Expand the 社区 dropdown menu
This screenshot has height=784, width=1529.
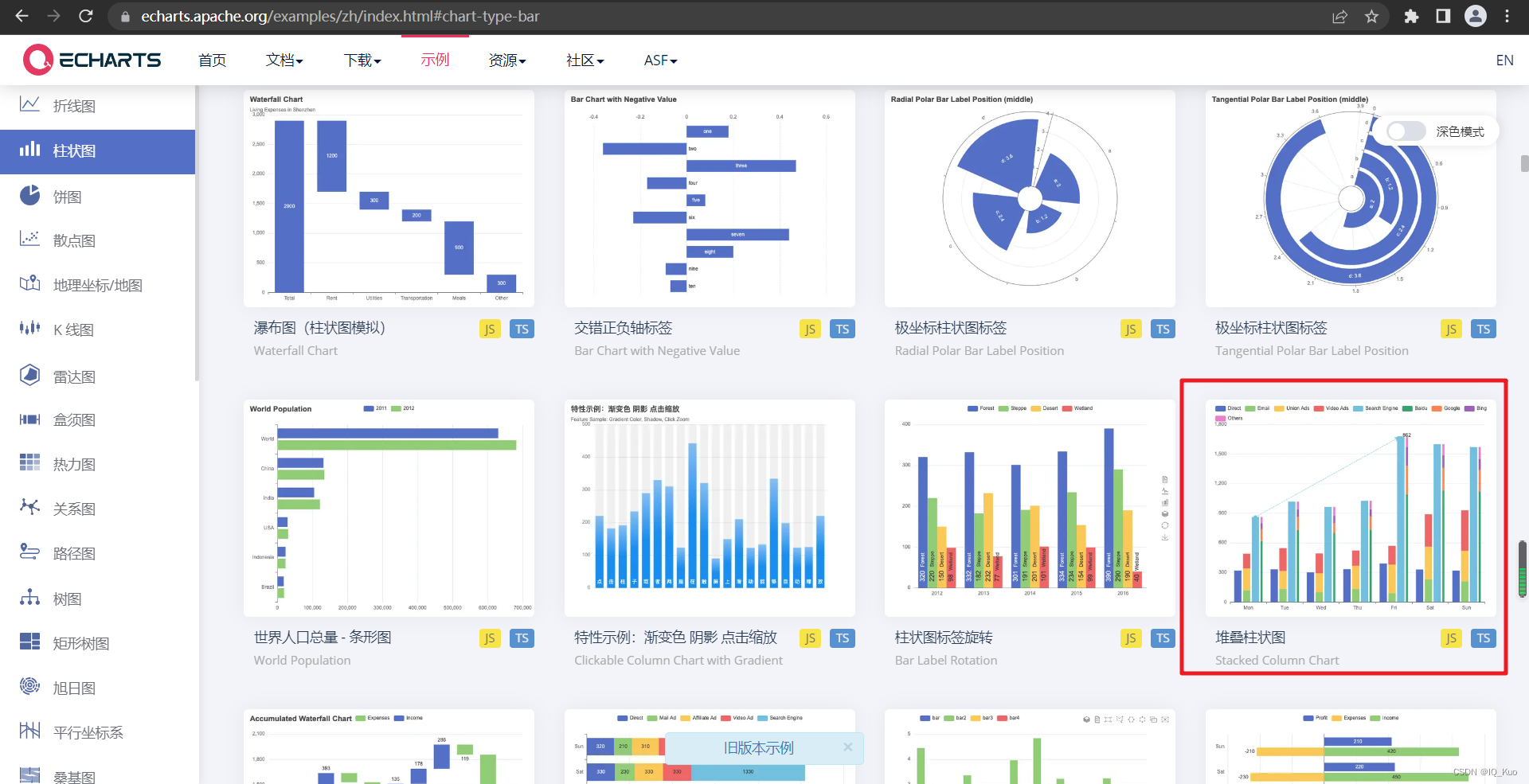[x=585, y=60]
